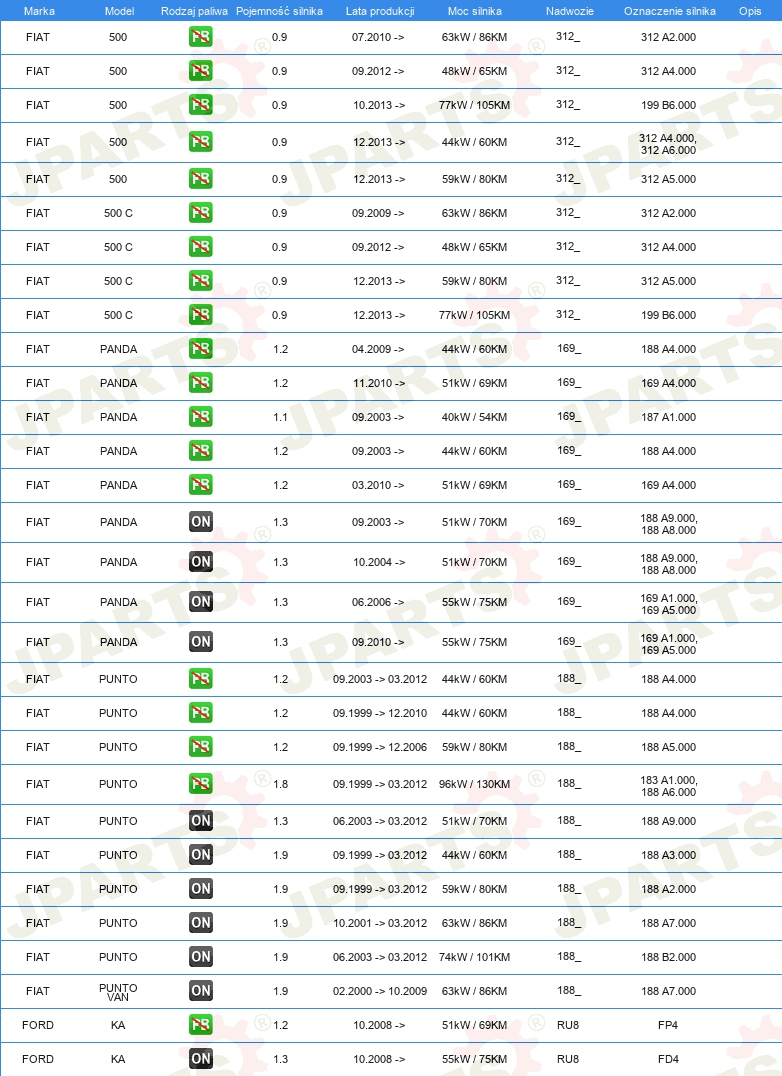
Task: Click production date 06.2006 ->
Action: [x=379, y=602]
